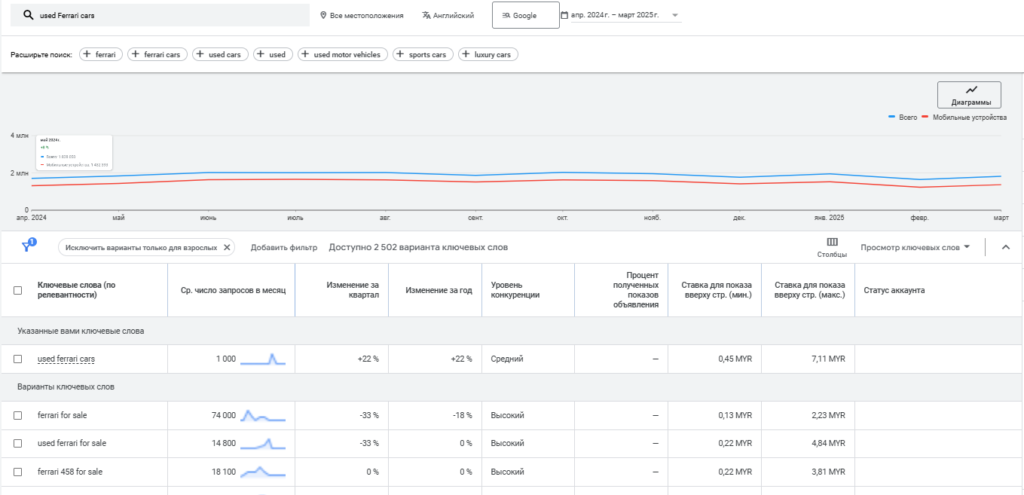This screenshot has height=495, width=1024.
Task: Open the Диаграммы chart options
Action: (968, 95)
